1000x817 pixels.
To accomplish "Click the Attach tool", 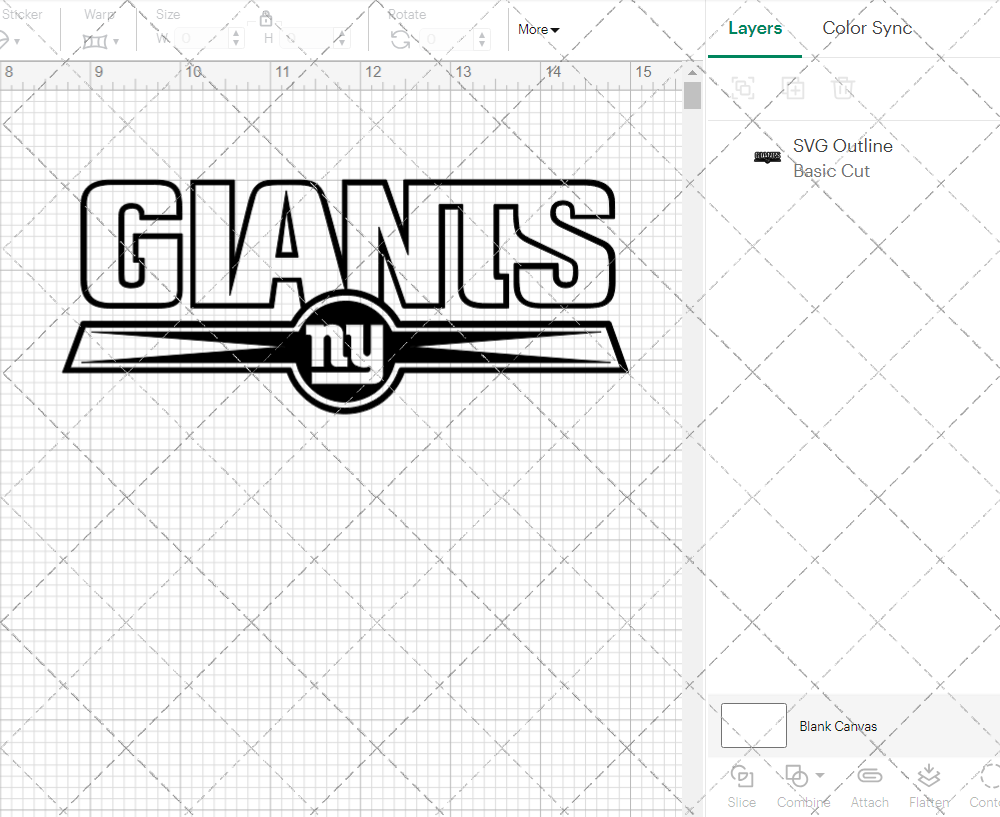I will click(869, 786).
